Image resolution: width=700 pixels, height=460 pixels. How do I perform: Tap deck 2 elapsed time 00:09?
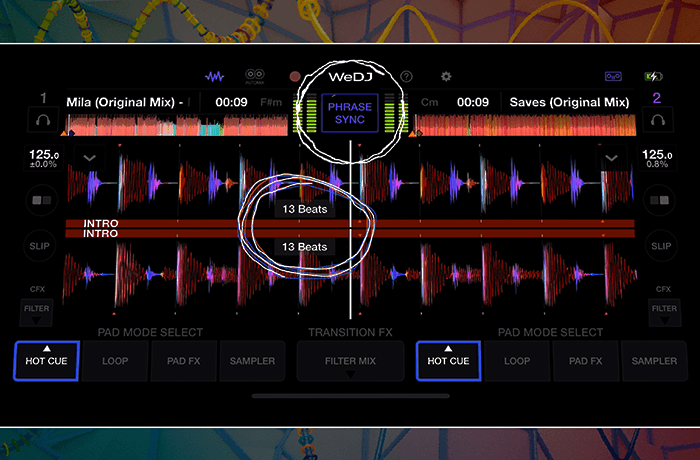473,102
